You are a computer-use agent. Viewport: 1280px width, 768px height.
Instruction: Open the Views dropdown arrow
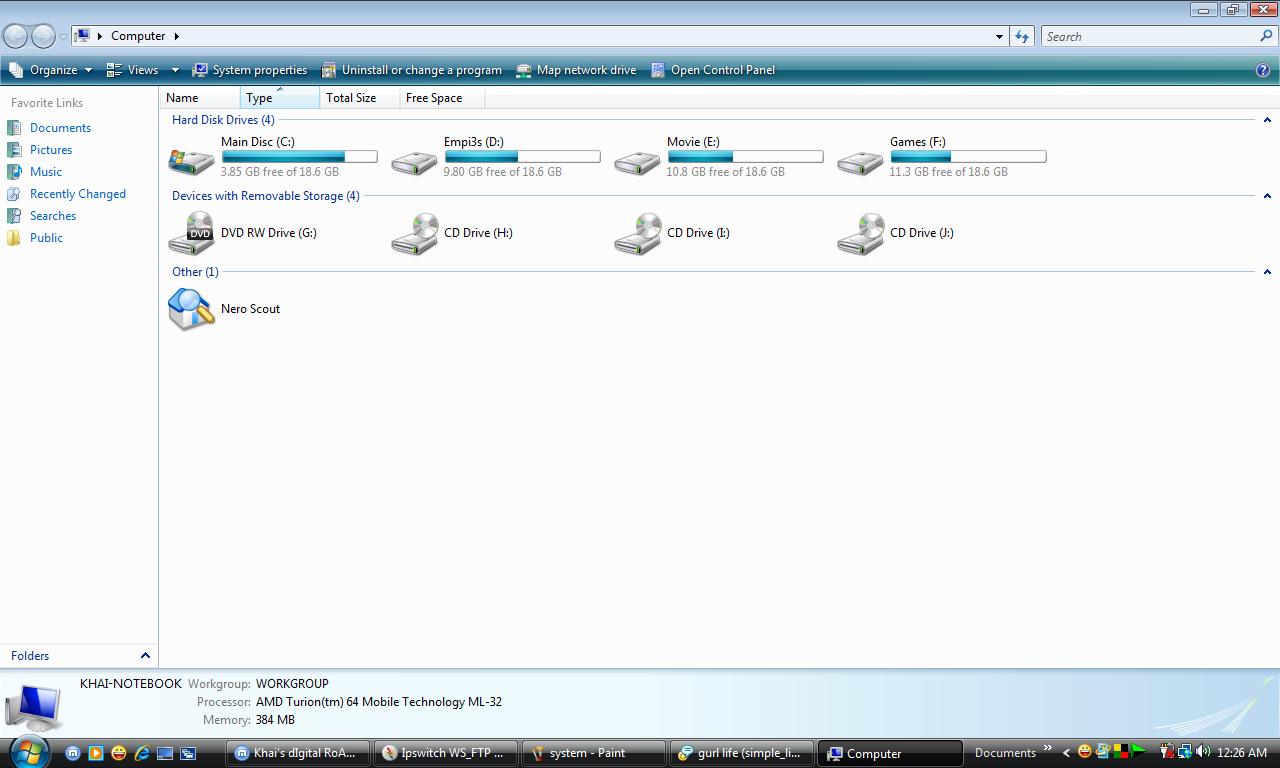click(x=175, y=70)
